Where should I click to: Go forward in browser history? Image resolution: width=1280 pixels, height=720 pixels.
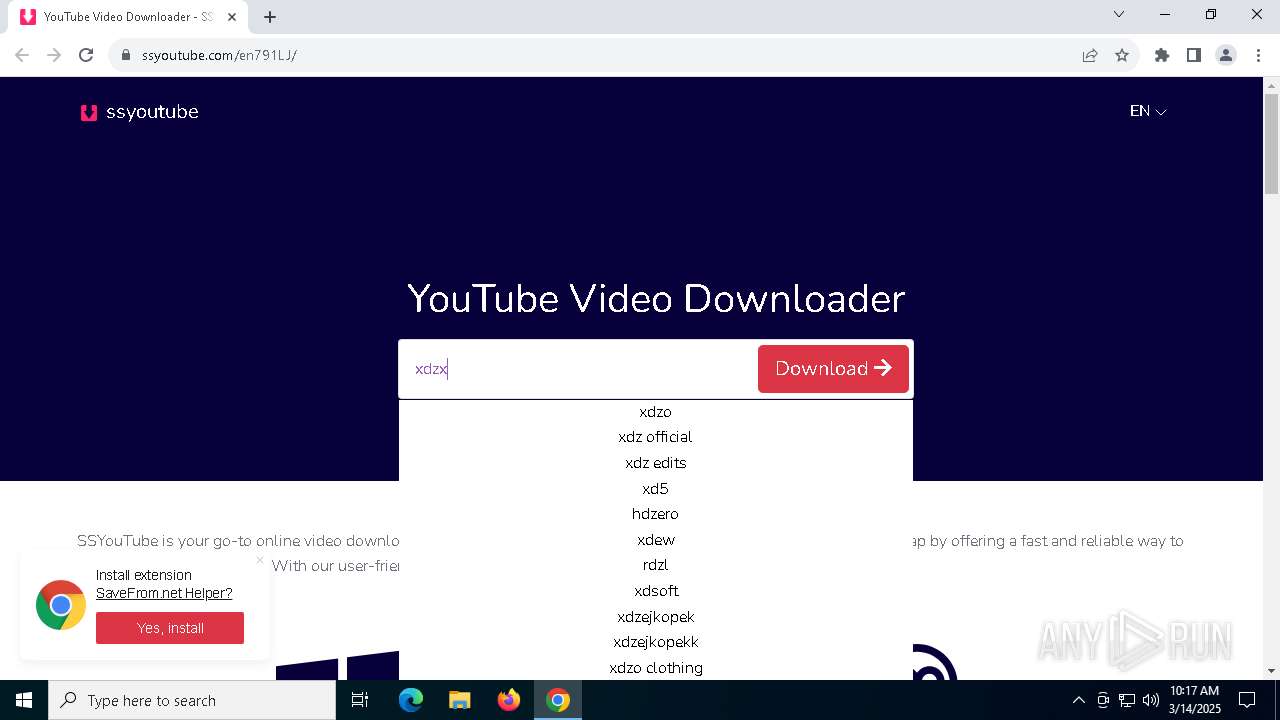tap(54, 55)
